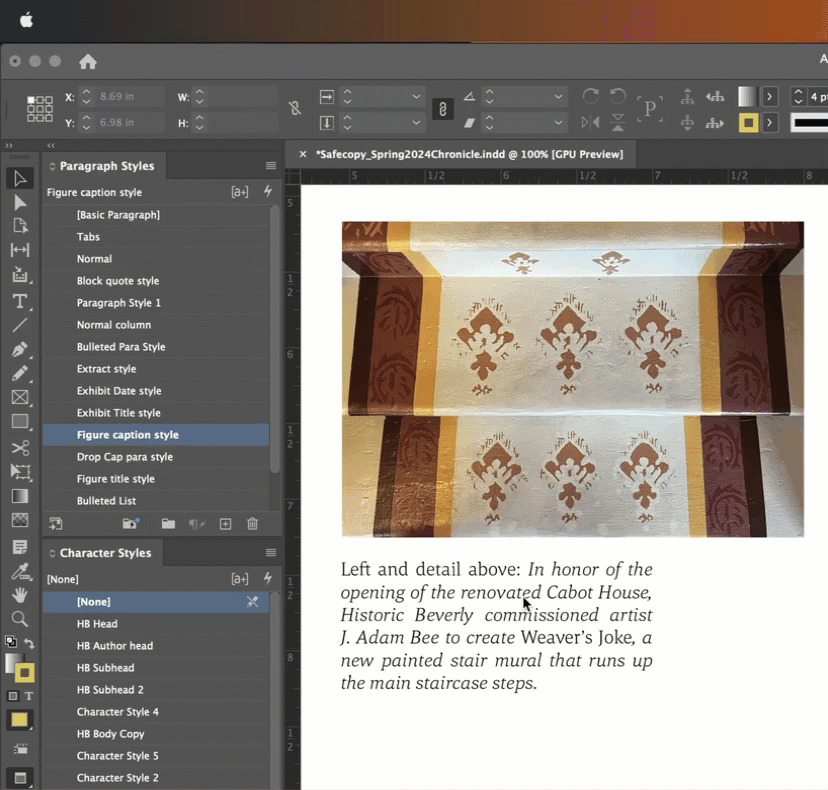Screen dimensions: 828x790
Task: Switch to the Paragraph Styles tab
Action: pos(107,166)
